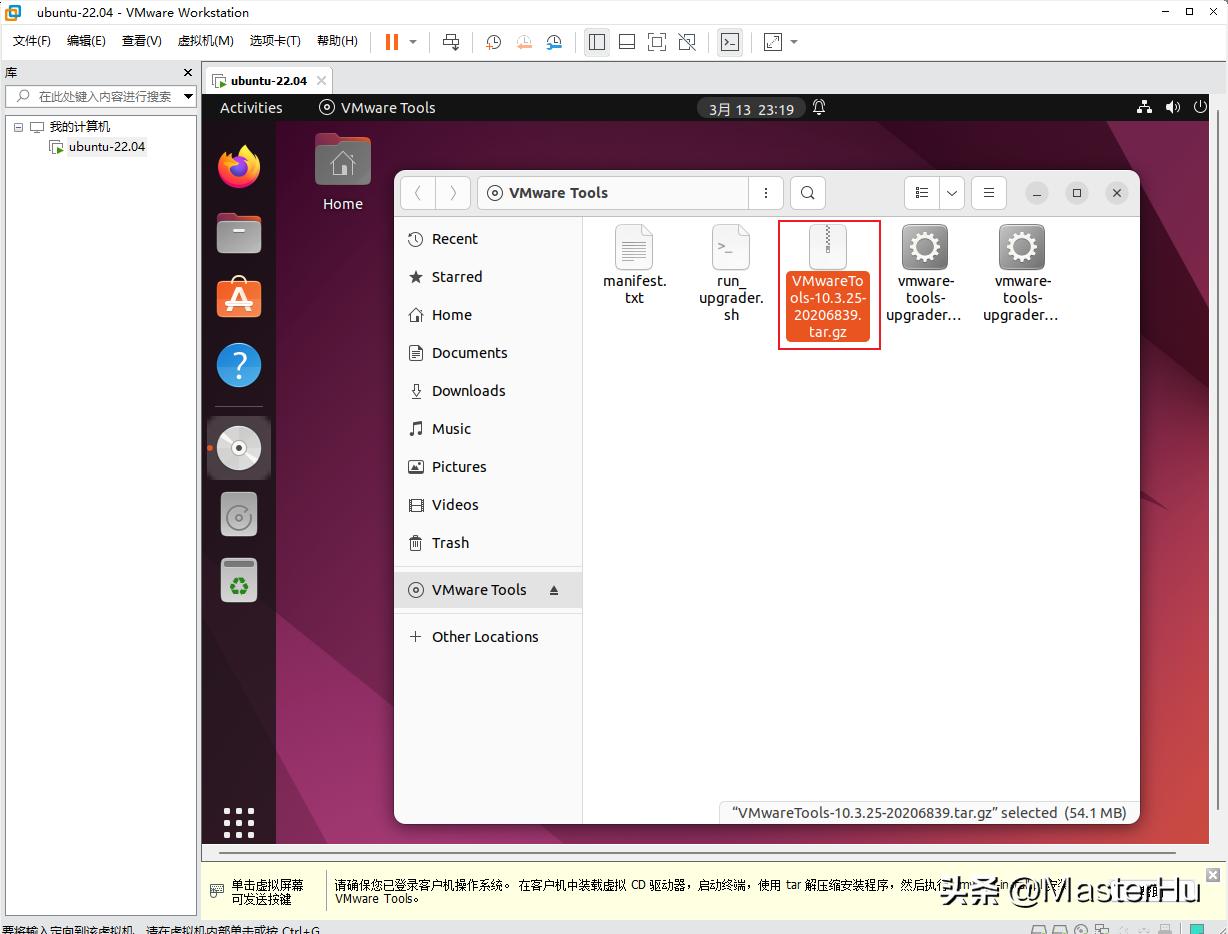Screen dimensions: 1228x934
Task: Suspend the virtual machine with Pause icon
Action: [x=390, y=41]
